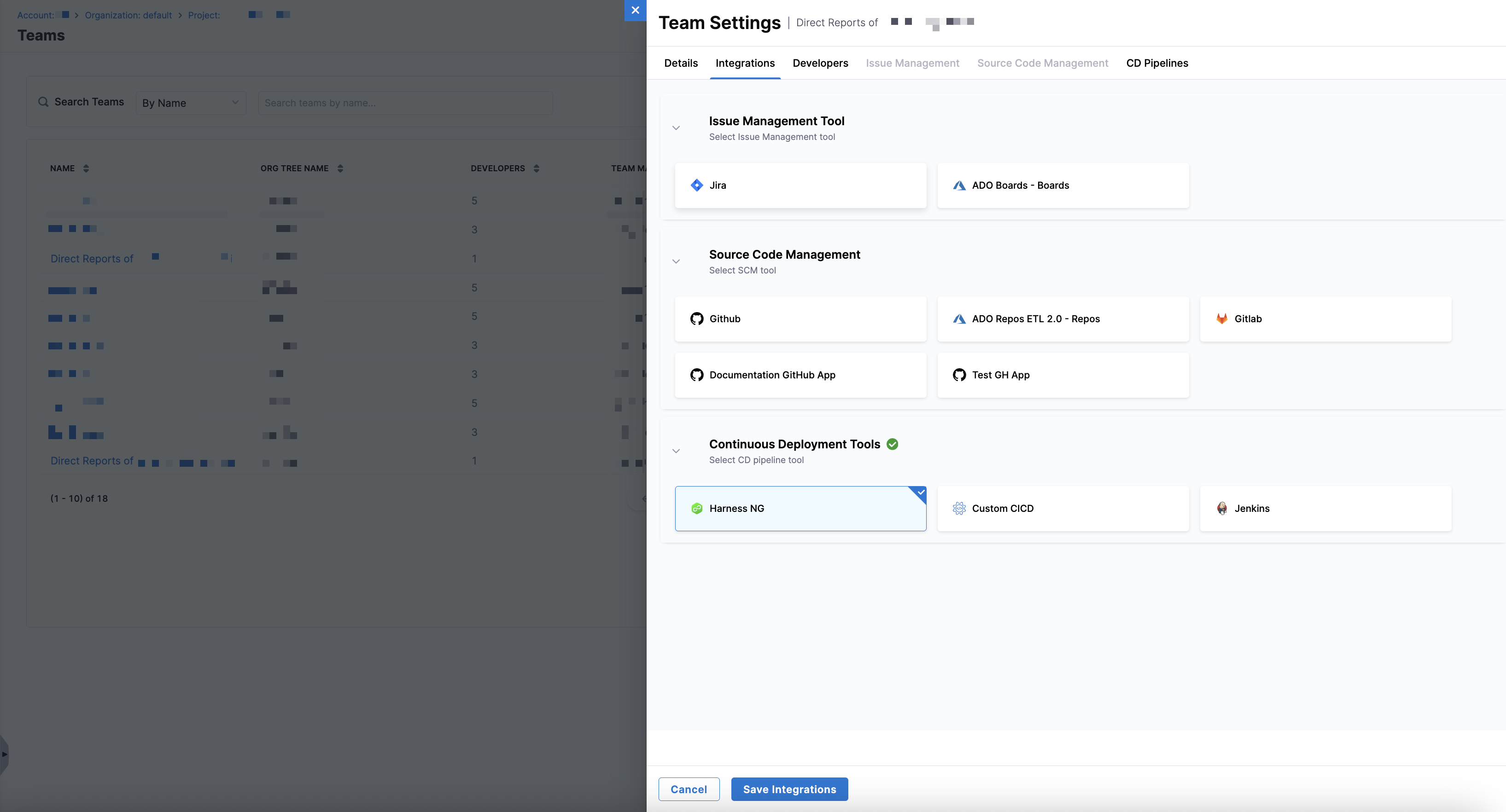This screenshot has height=812, width=1506.
Task: Click the Save Integrations button
Action: (788, 789)
